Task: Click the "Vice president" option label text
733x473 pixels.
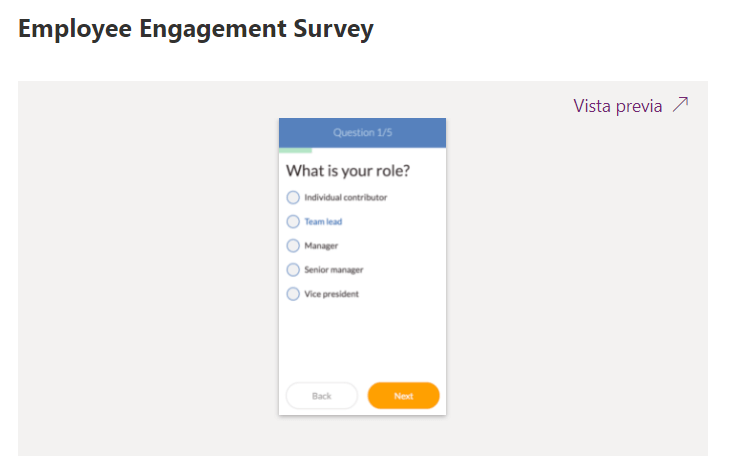Action: (331, 294)
